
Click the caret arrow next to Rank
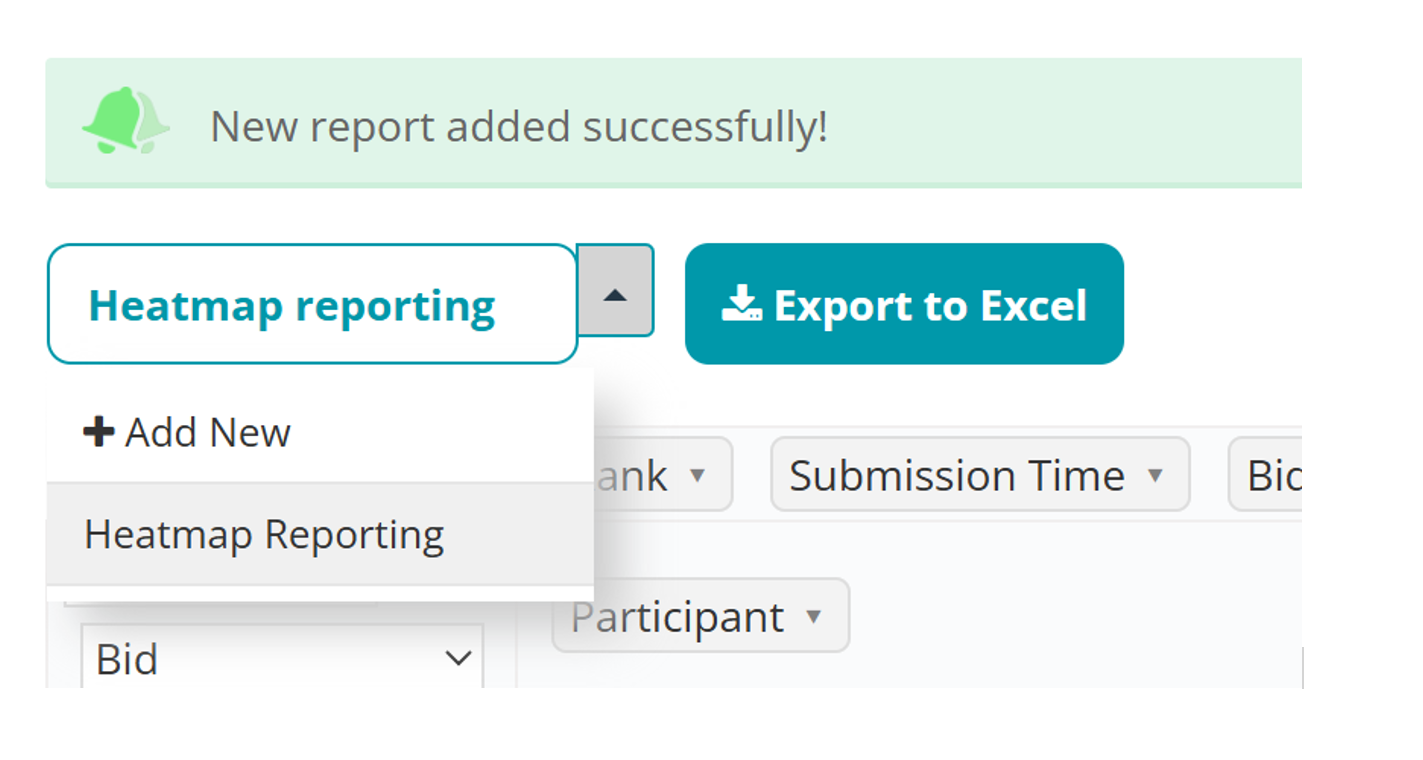click(x=698, y=475)
